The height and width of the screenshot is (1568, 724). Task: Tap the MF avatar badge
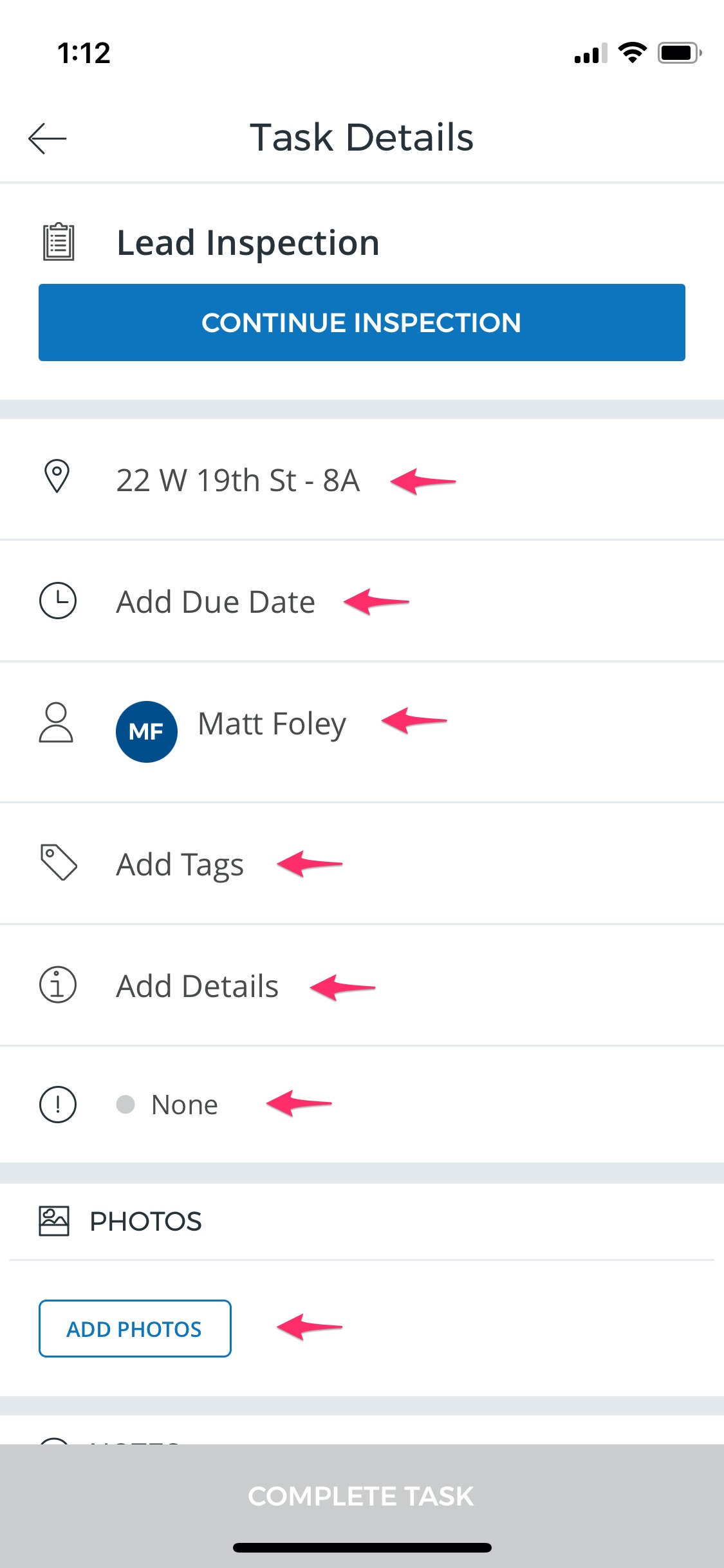click(147, 732)
